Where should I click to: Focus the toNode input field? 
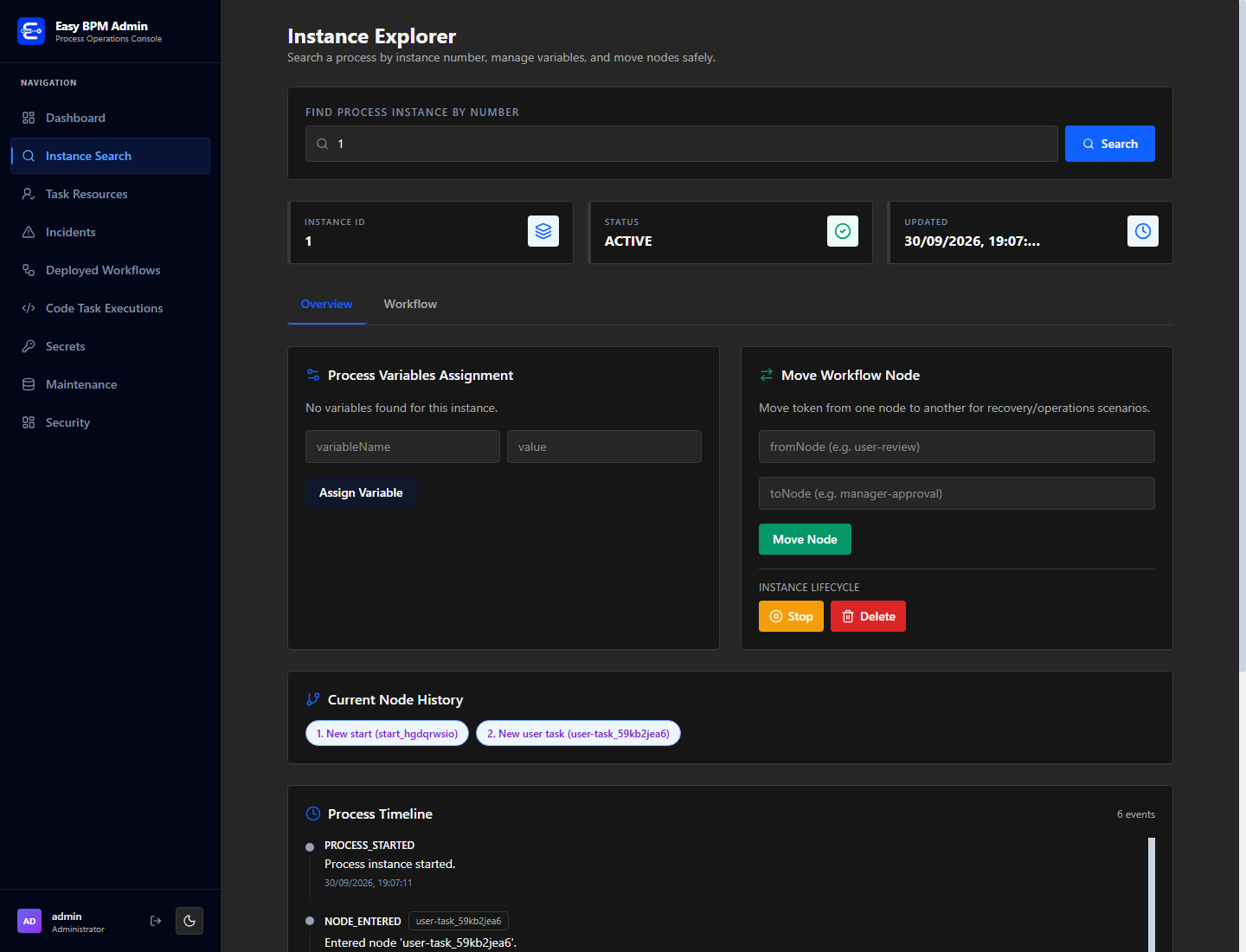957,493
